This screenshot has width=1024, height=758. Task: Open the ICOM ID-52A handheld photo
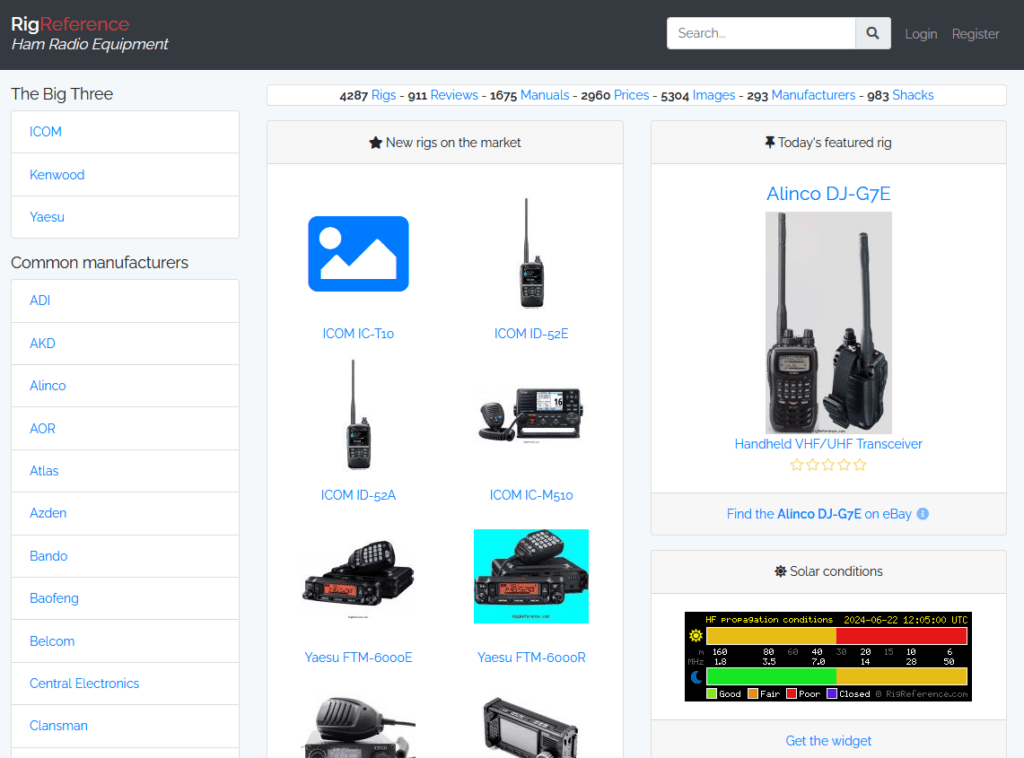(359, 415)
